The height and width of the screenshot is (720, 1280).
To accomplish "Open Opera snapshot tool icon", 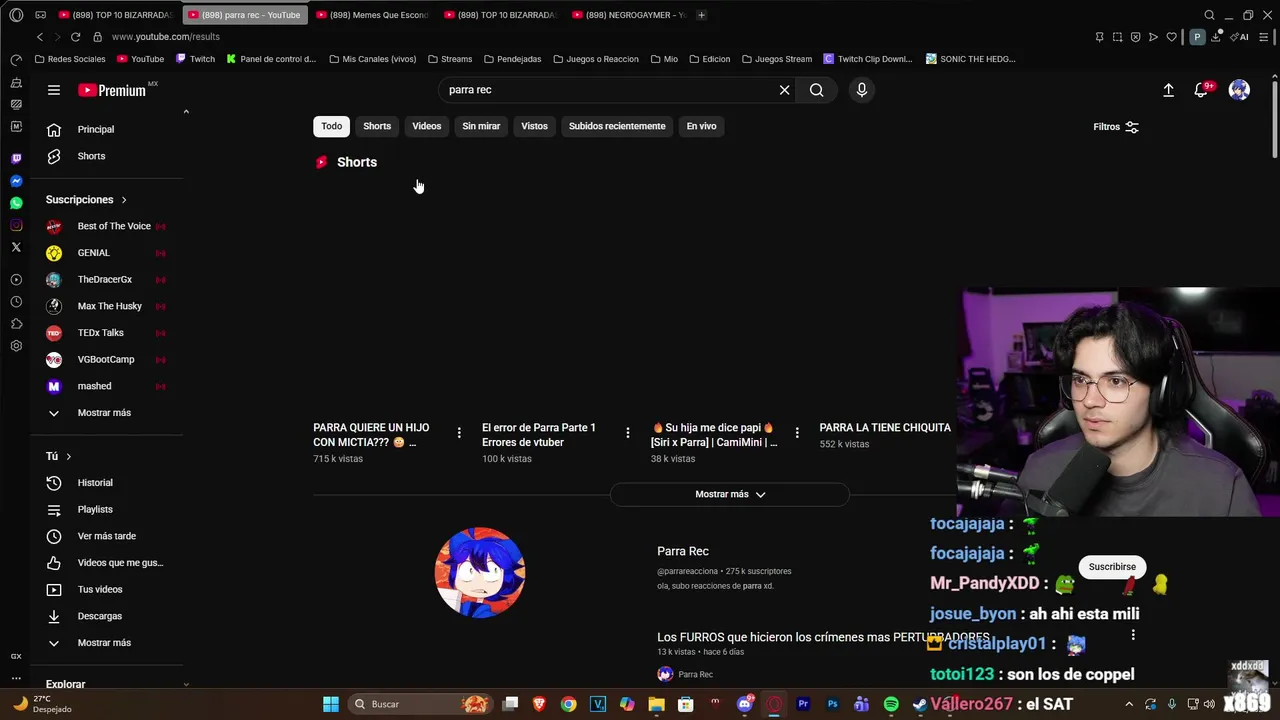I will coord(1117,37).
